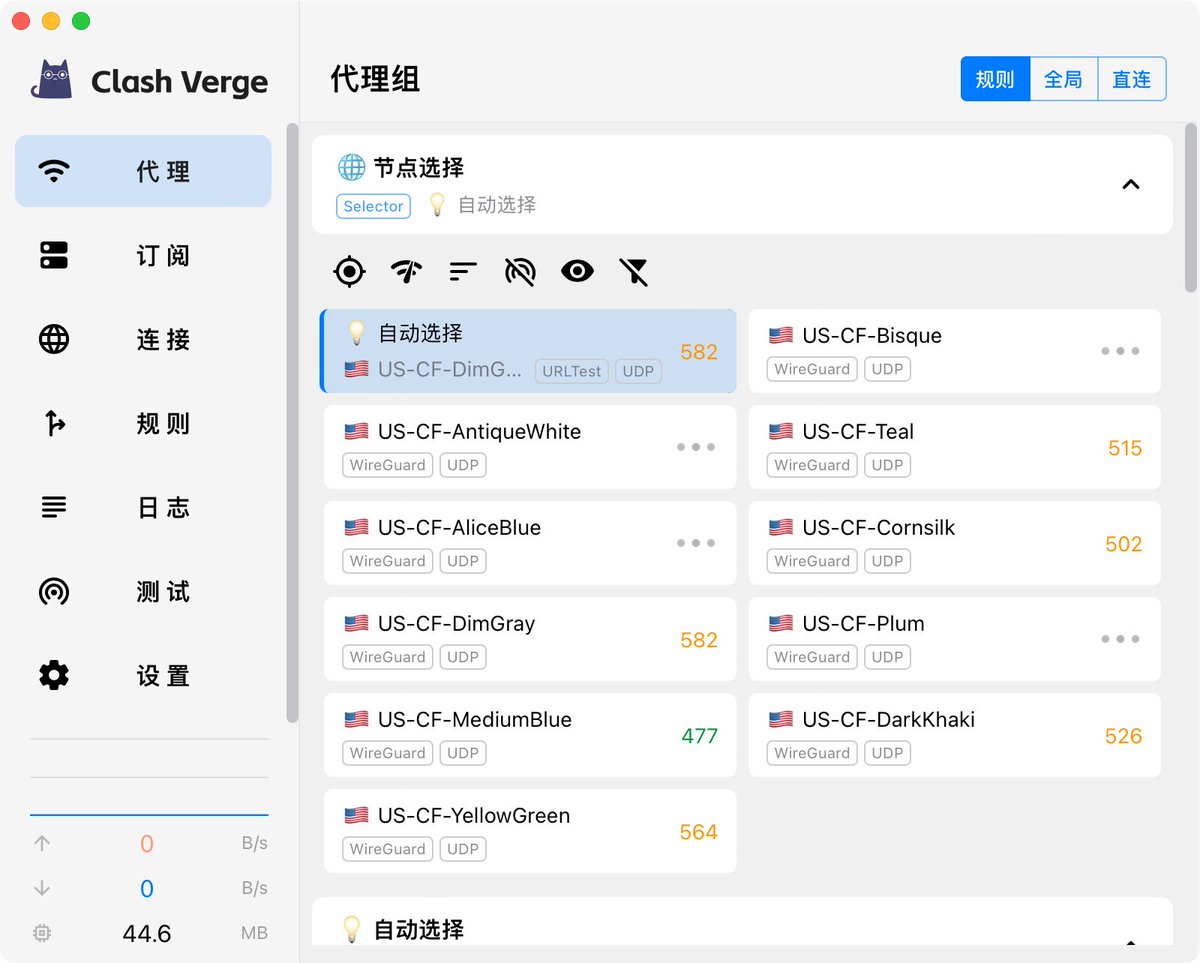Click the WireGuard tag of US-CF-YellowGreen

point(388,849)
